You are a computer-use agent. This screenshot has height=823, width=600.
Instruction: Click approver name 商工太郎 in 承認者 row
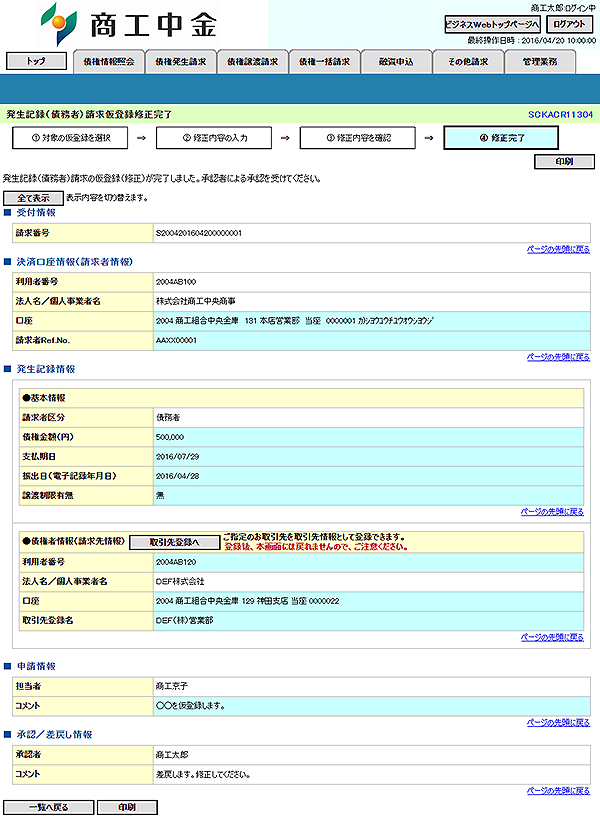172,755
